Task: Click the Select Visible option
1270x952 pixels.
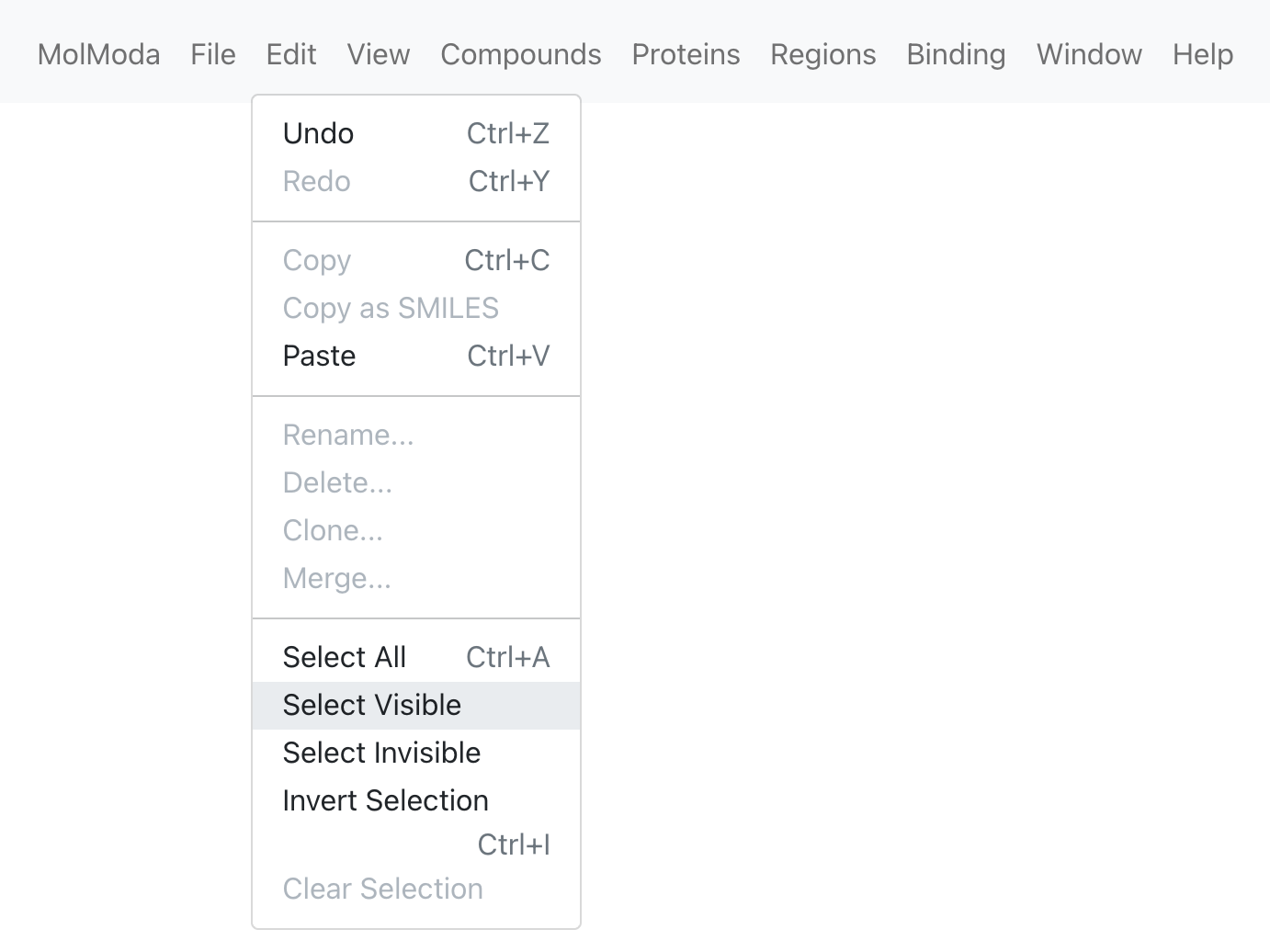Action: [x=416, y=705]
